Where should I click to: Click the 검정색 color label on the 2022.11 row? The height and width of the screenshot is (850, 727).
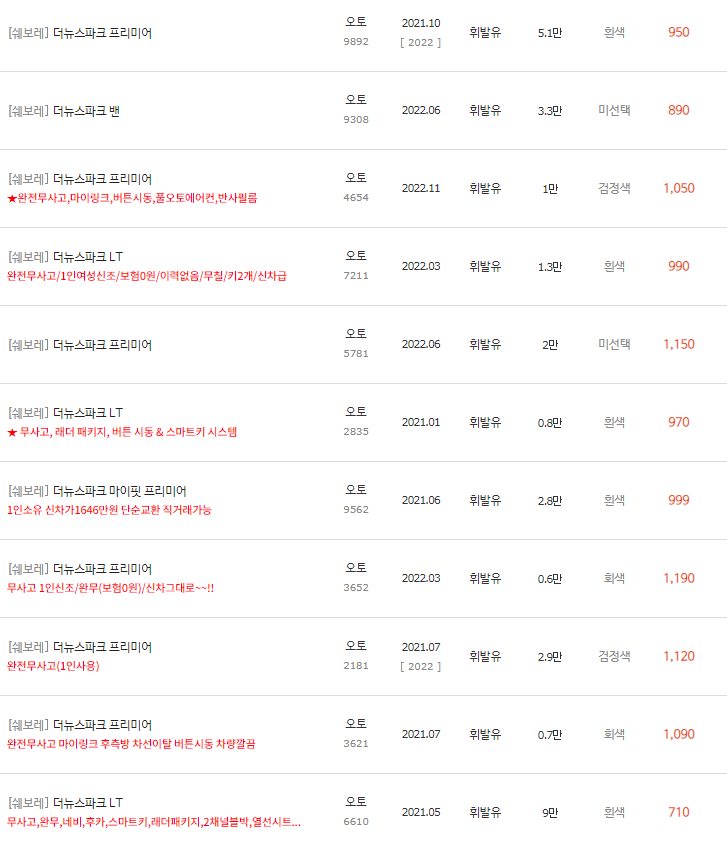coord(614,188)
